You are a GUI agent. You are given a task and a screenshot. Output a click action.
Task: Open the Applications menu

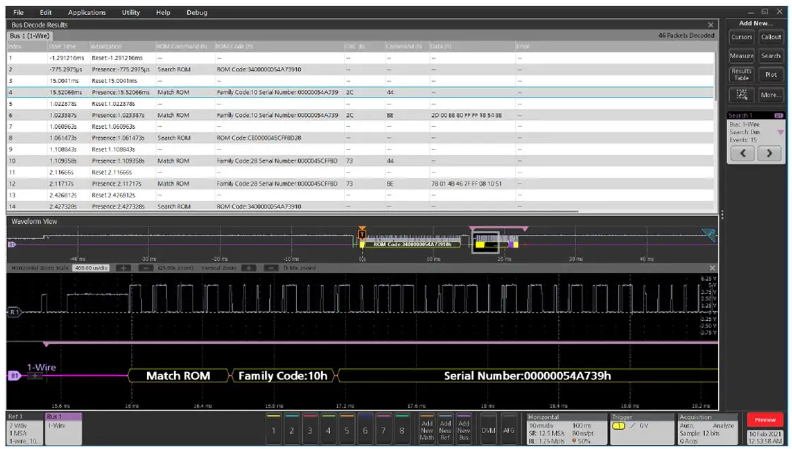click(x=86, y=12)
